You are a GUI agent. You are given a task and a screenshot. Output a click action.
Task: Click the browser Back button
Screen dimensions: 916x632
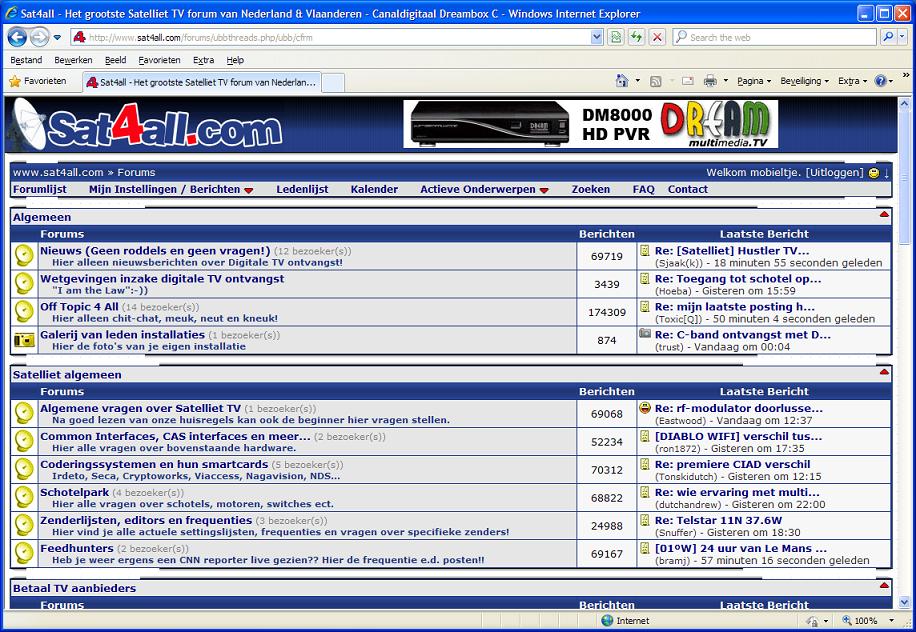(x=17, y=37)
